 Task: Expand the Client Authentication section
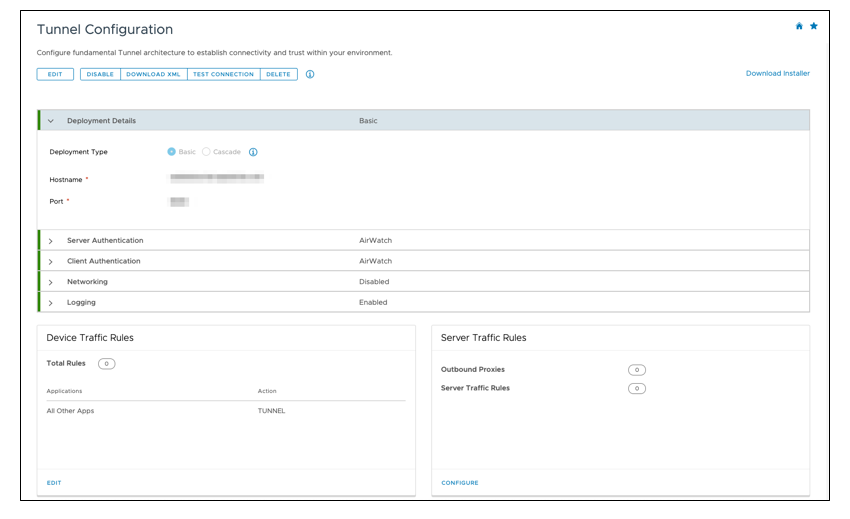(51, 262)
